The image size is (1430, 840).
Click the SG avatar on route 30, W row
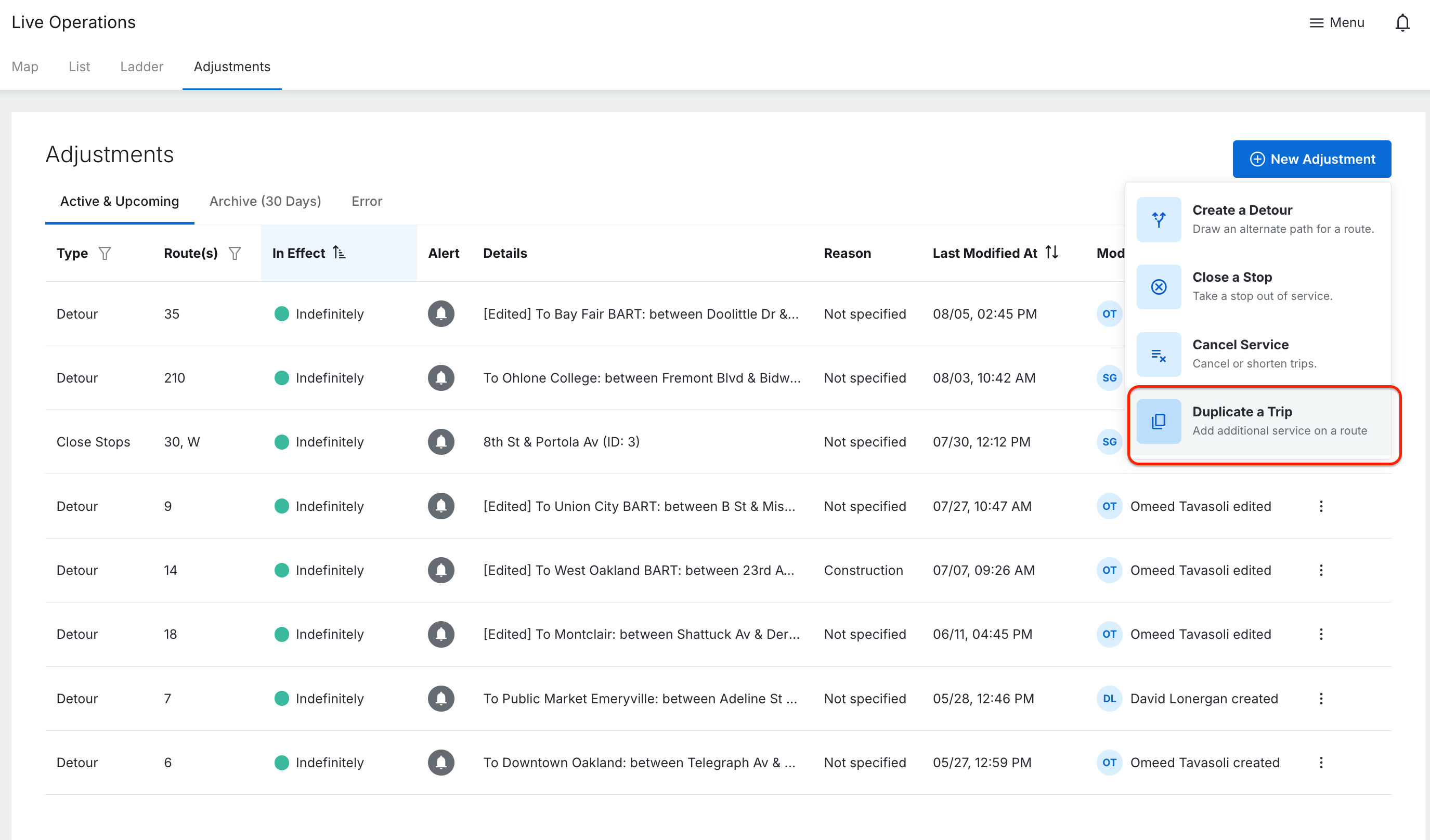pos(1109,442)
